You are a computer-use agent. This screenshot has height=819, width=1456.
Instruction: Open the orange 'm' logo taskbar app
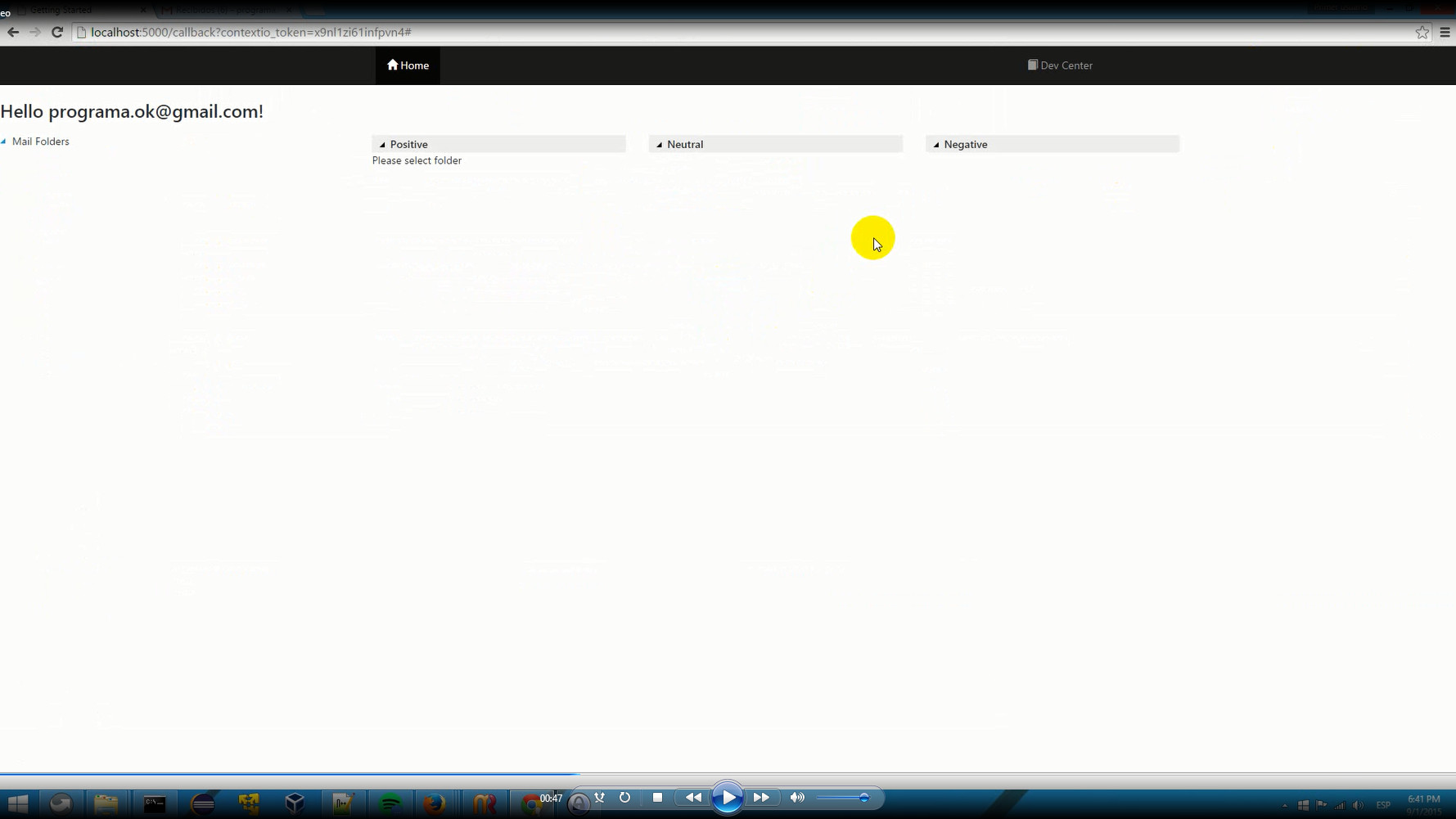485,804
